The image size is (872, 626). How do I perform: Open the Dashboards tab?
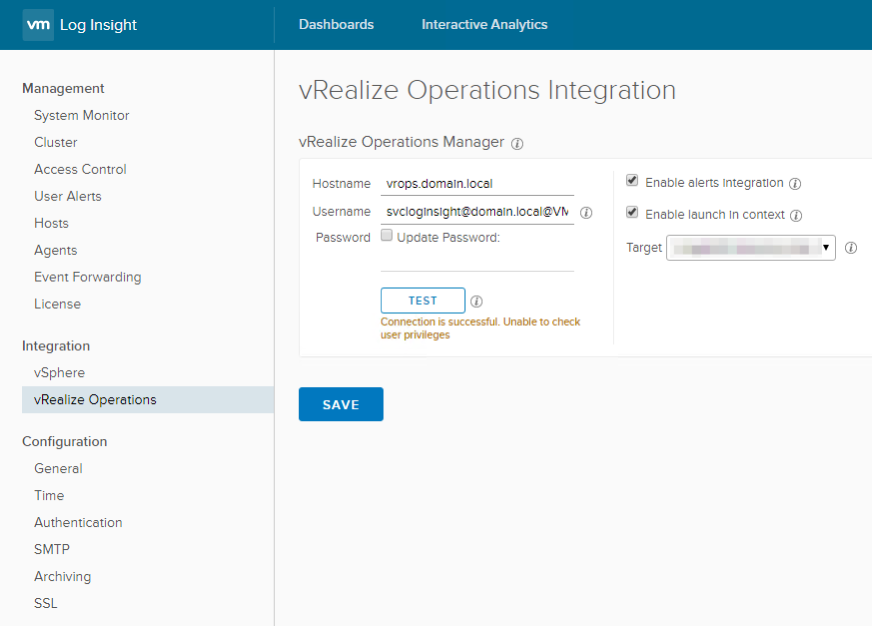pos(336,24)
